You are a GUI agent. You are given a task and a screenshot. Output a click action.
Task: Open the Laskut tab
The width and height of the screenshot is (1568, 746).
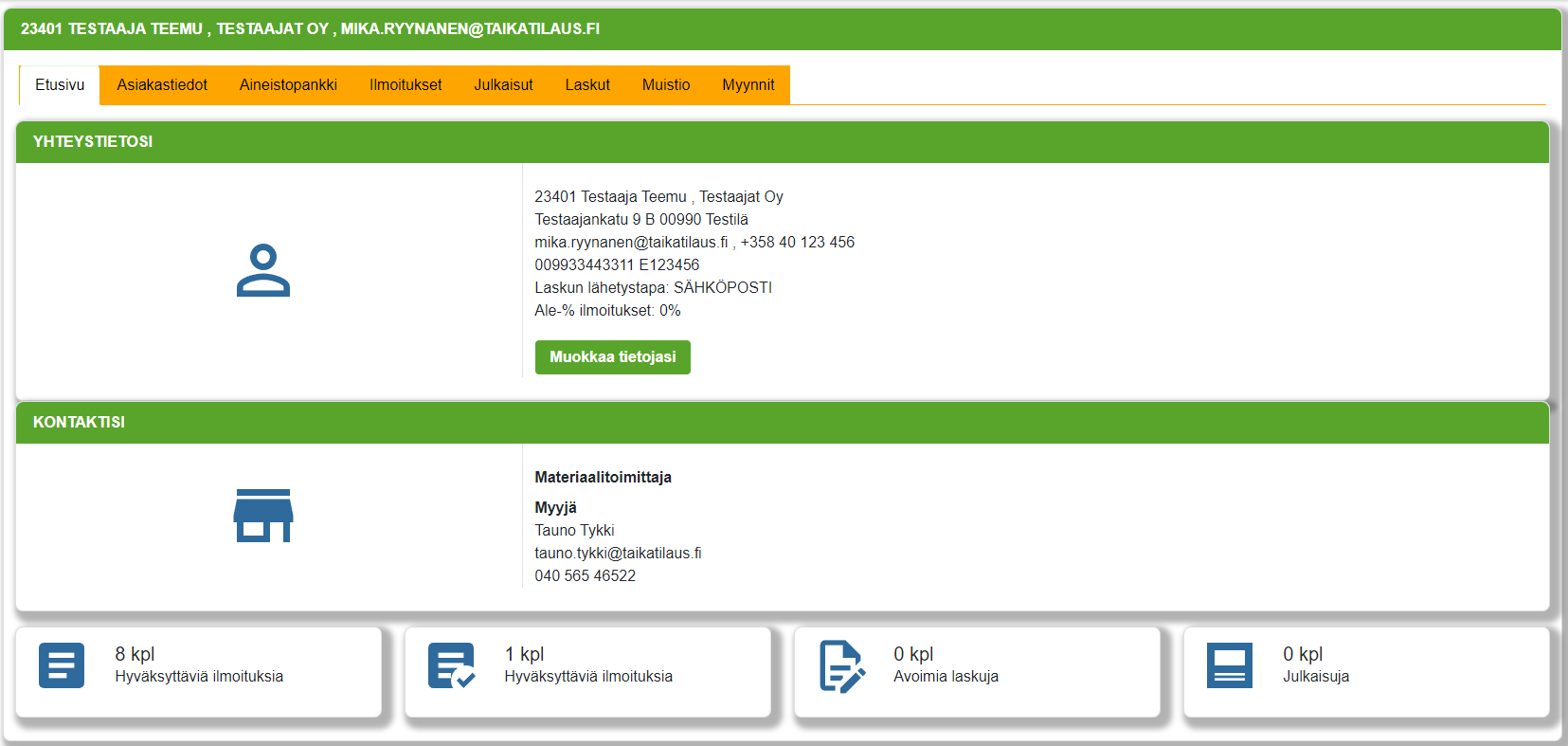pyautogui.click(x=587, y=85)
